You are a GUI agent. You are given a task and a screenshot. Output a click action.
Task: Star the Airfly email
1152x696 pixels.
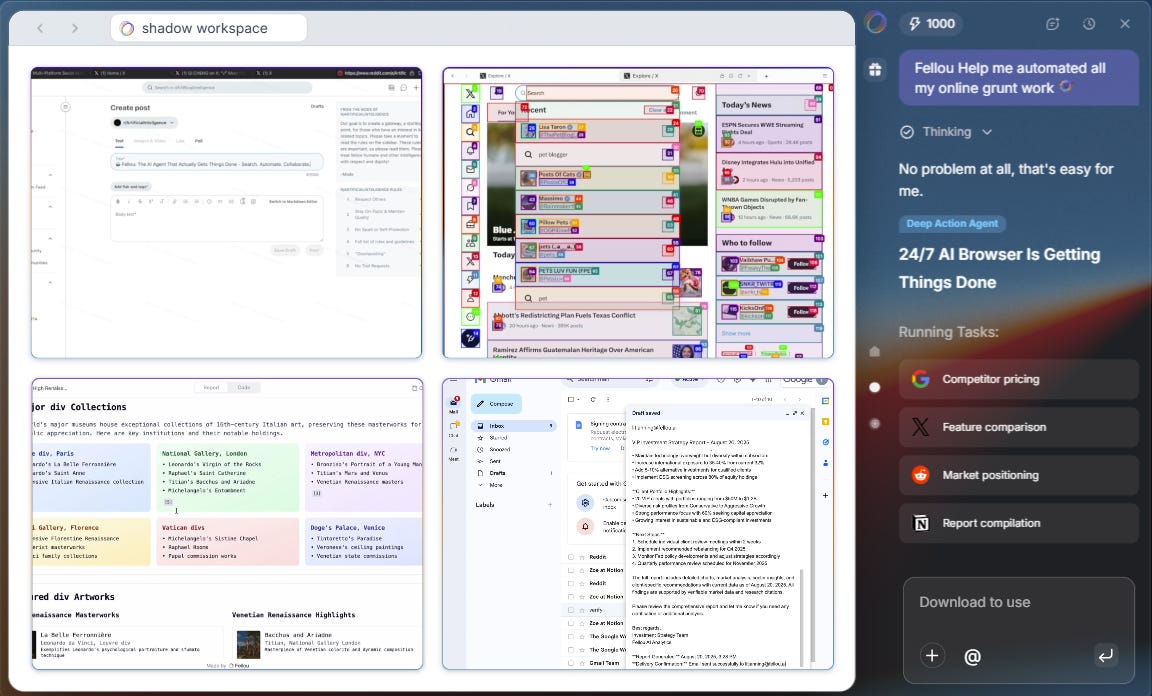coord(582,610)
